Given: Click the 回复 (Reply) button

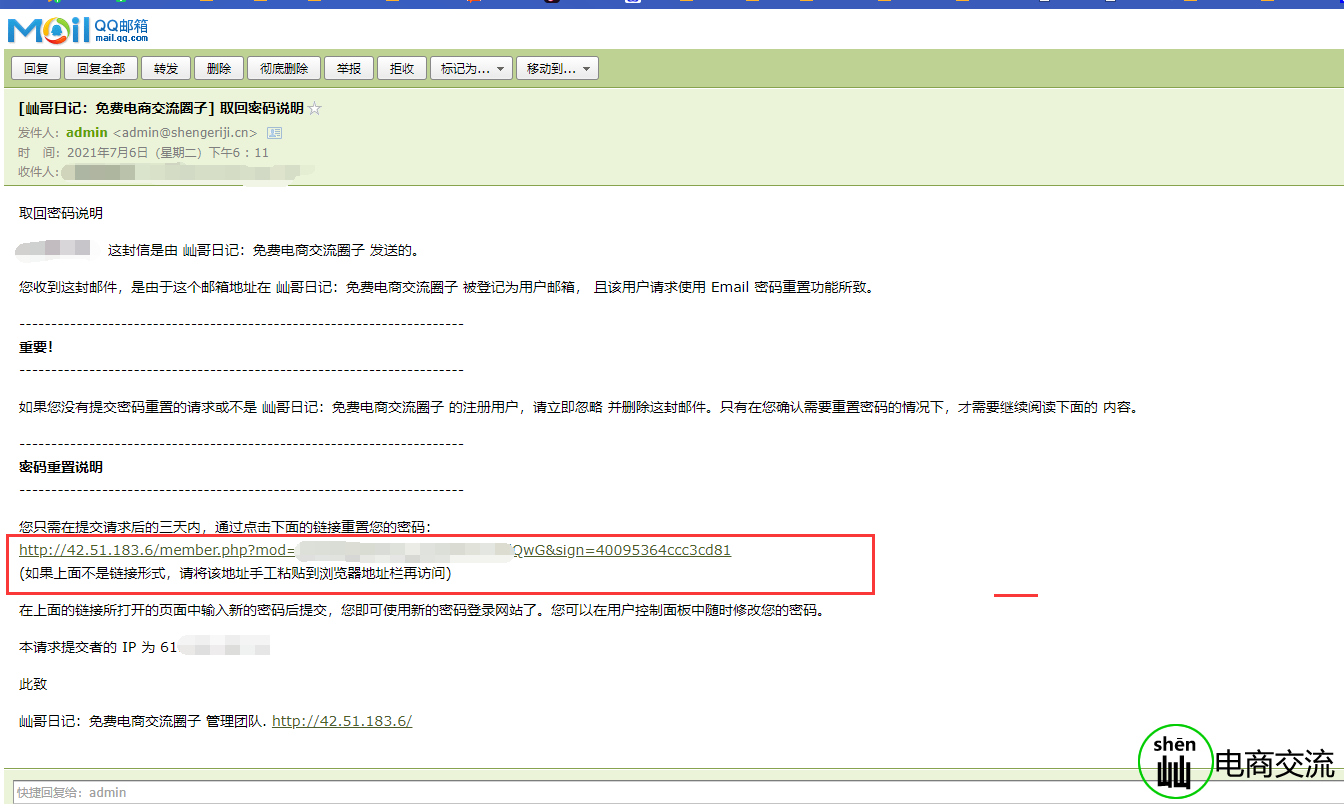Looking at the screenshot, I should click(x=36, y=68).
